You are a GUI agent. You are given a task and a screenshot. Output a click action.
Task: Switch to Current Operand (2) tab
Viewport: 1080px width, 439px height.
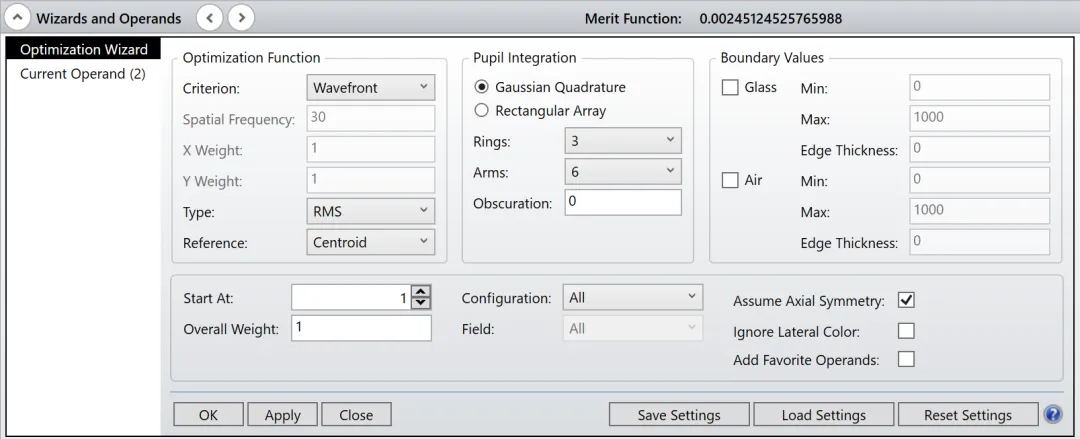(x=83, y=74)
